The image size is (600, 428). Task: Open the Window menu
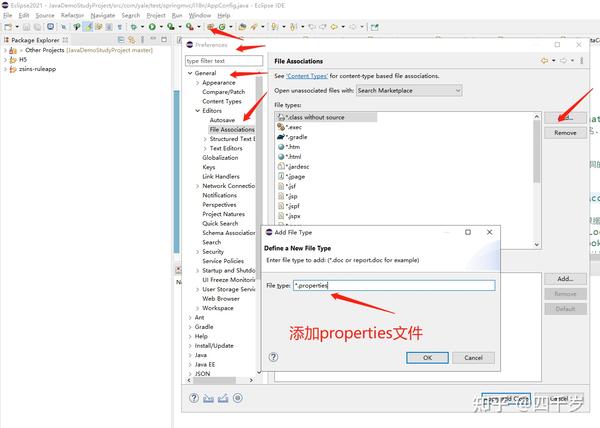[200, 15]
